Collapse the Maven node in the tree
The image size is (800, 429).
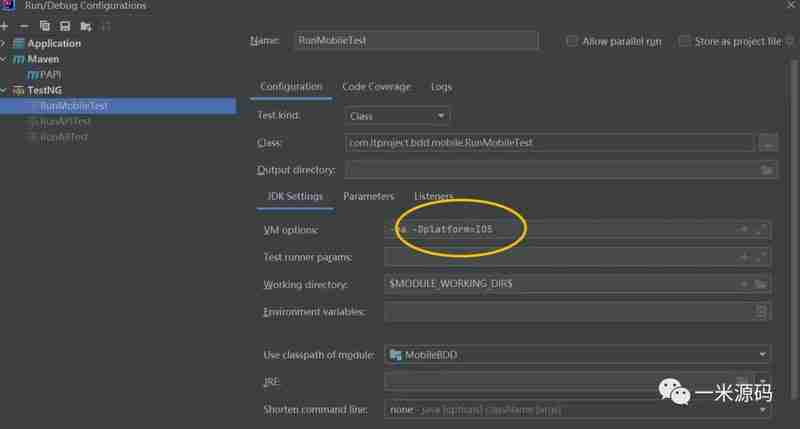pyautogui.click(x=3, y=59)
